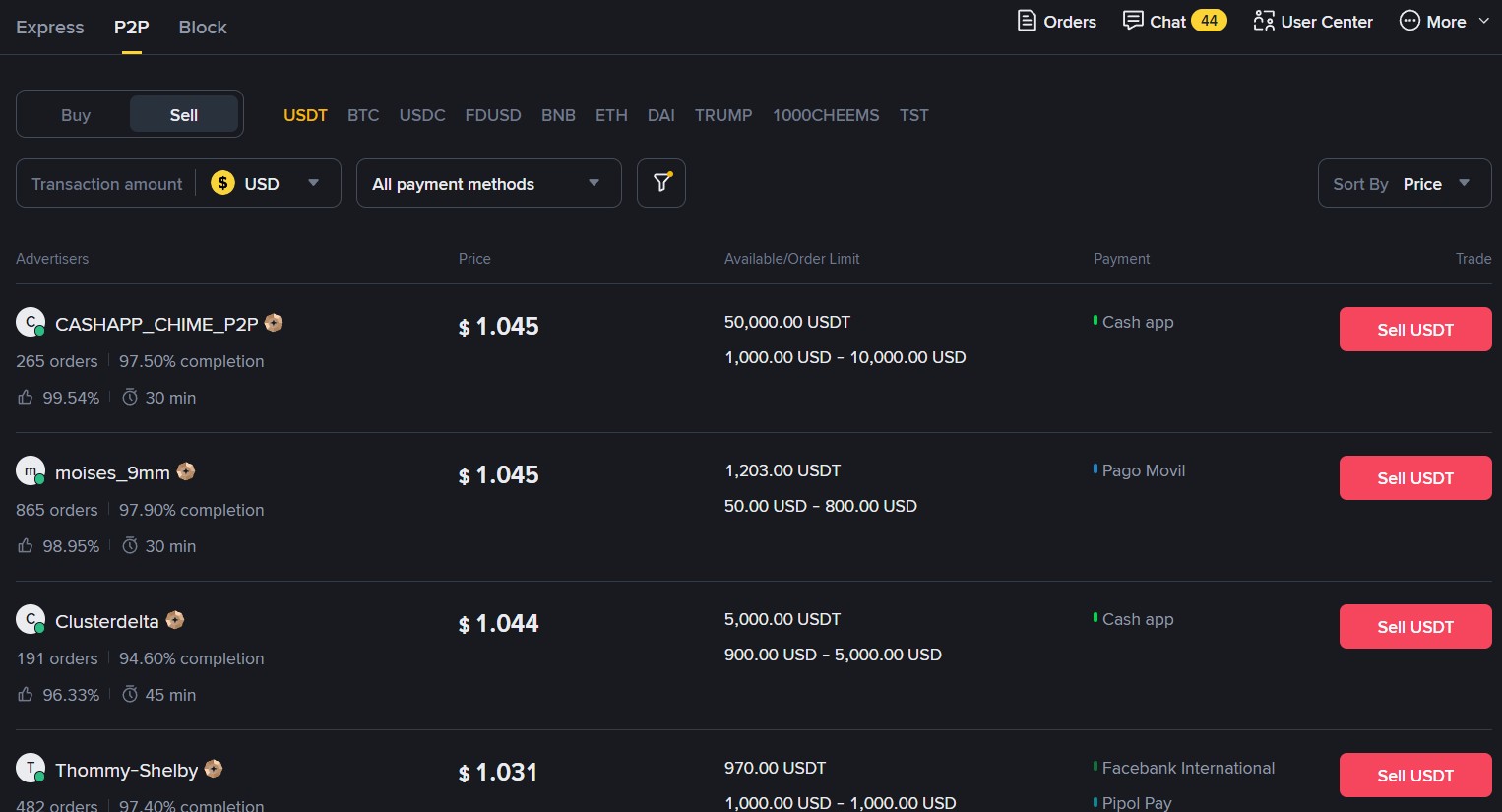Select USDC coin tab

[x=422, y=115]
